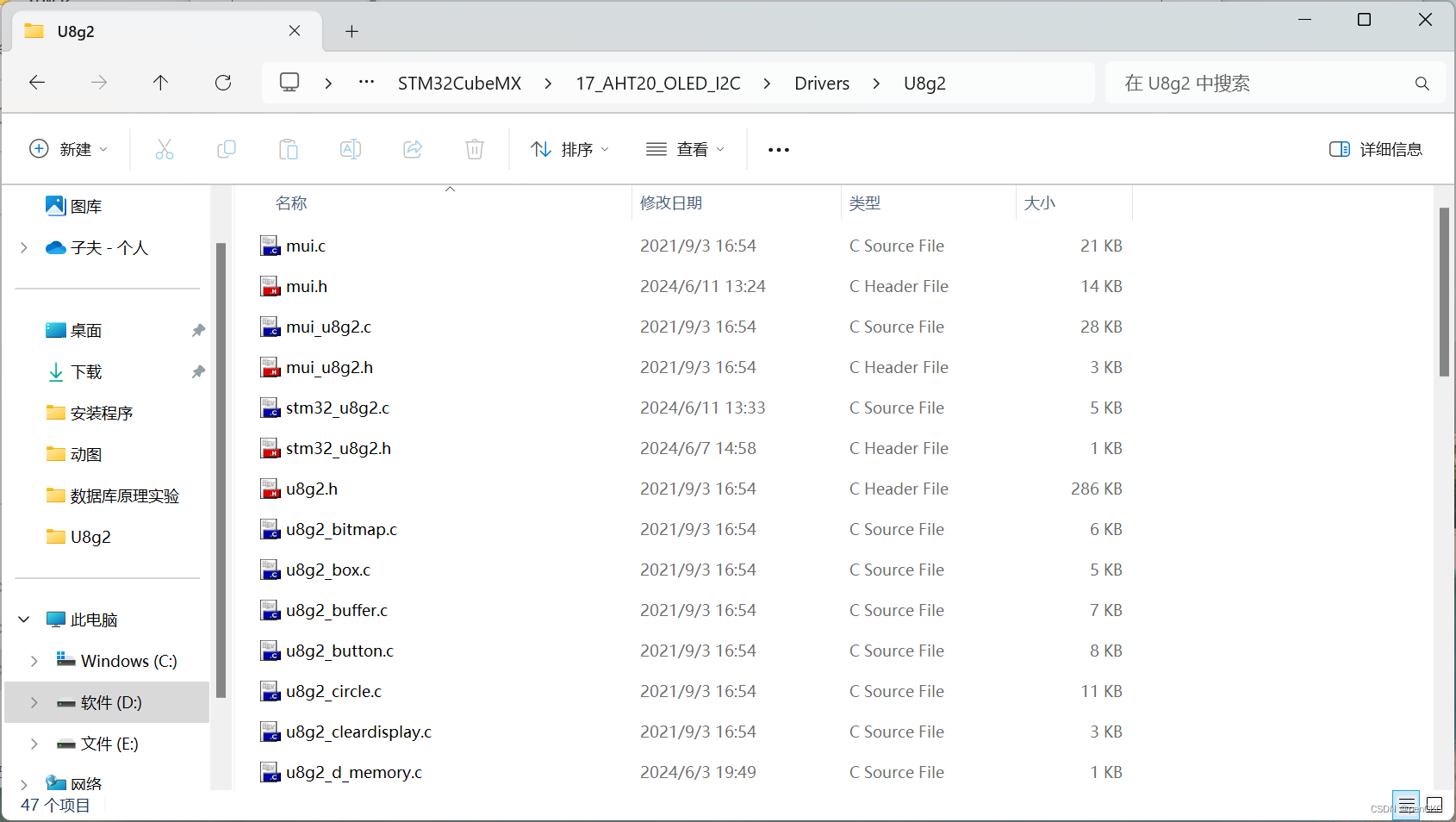Open the Sort (排序) dropdown
This screenshot has width=1456, height=822.
[570, 149]
